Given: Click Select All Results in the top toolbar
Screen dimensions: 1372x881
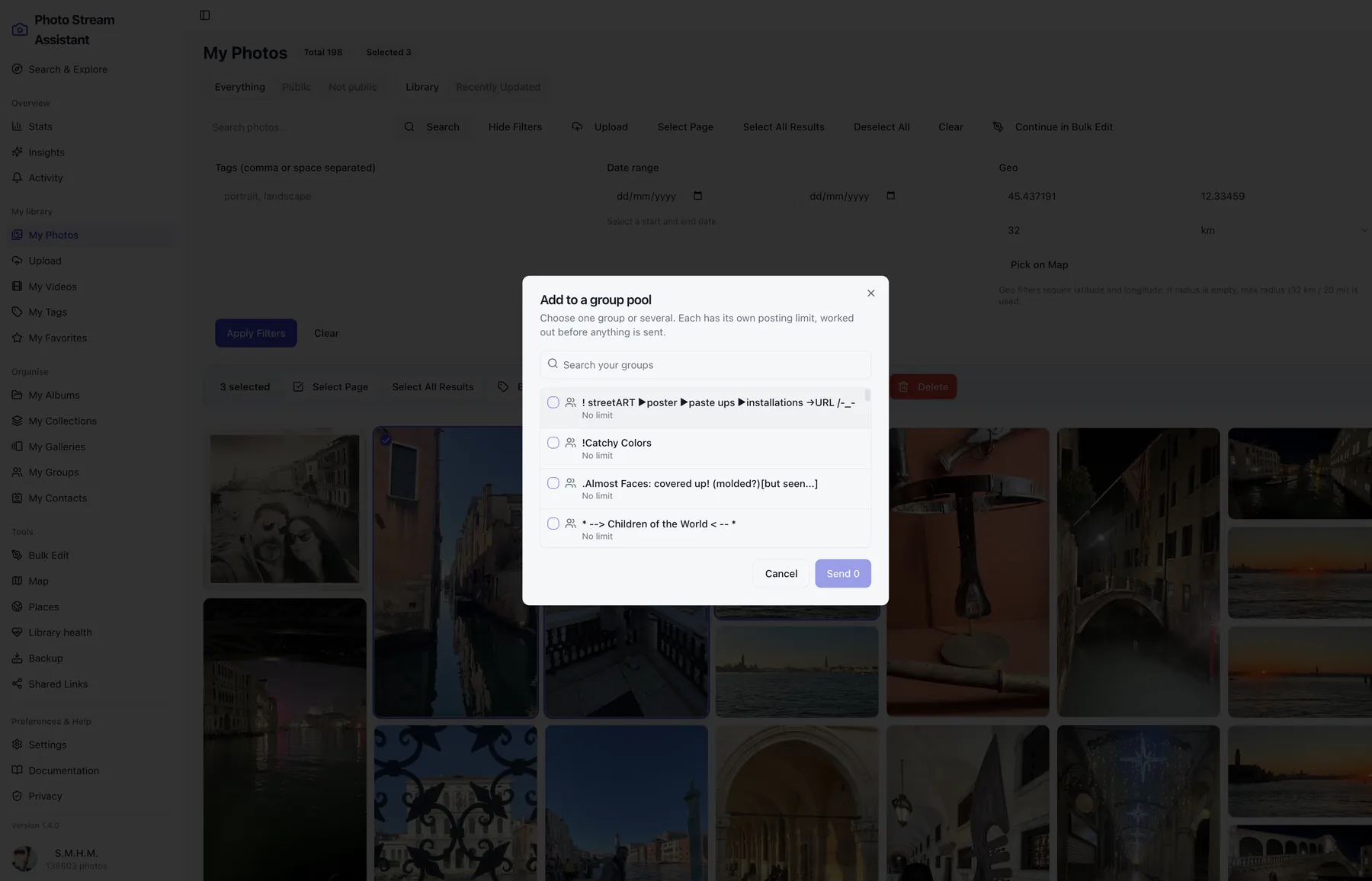Looking at the screenshot, I should tap(784, 127).
